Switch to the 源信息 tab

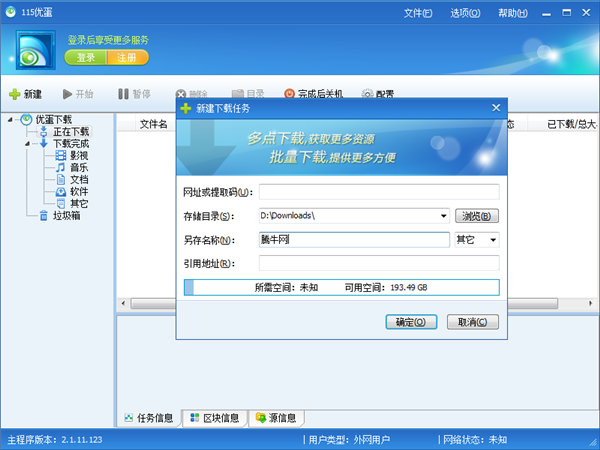coord(276,418)
